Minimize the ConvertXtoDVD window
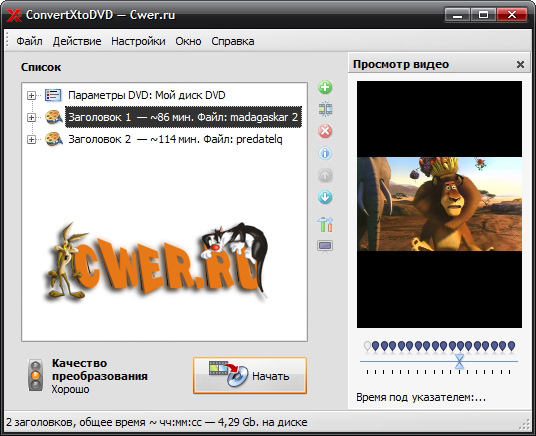536x436 pixels. (458, 15)
